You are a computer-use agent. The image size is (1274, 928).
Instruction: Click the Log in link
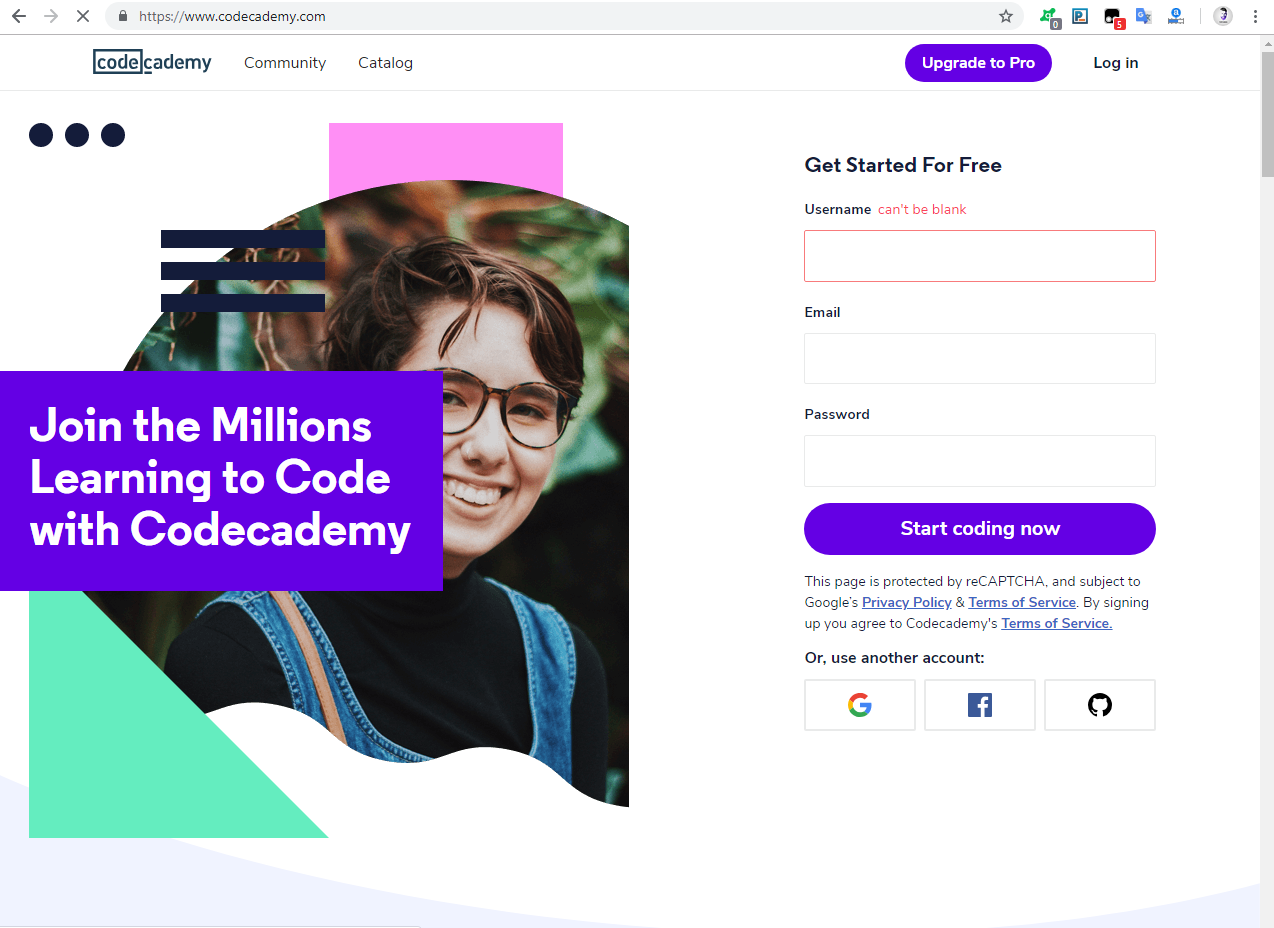[1116, 63]
